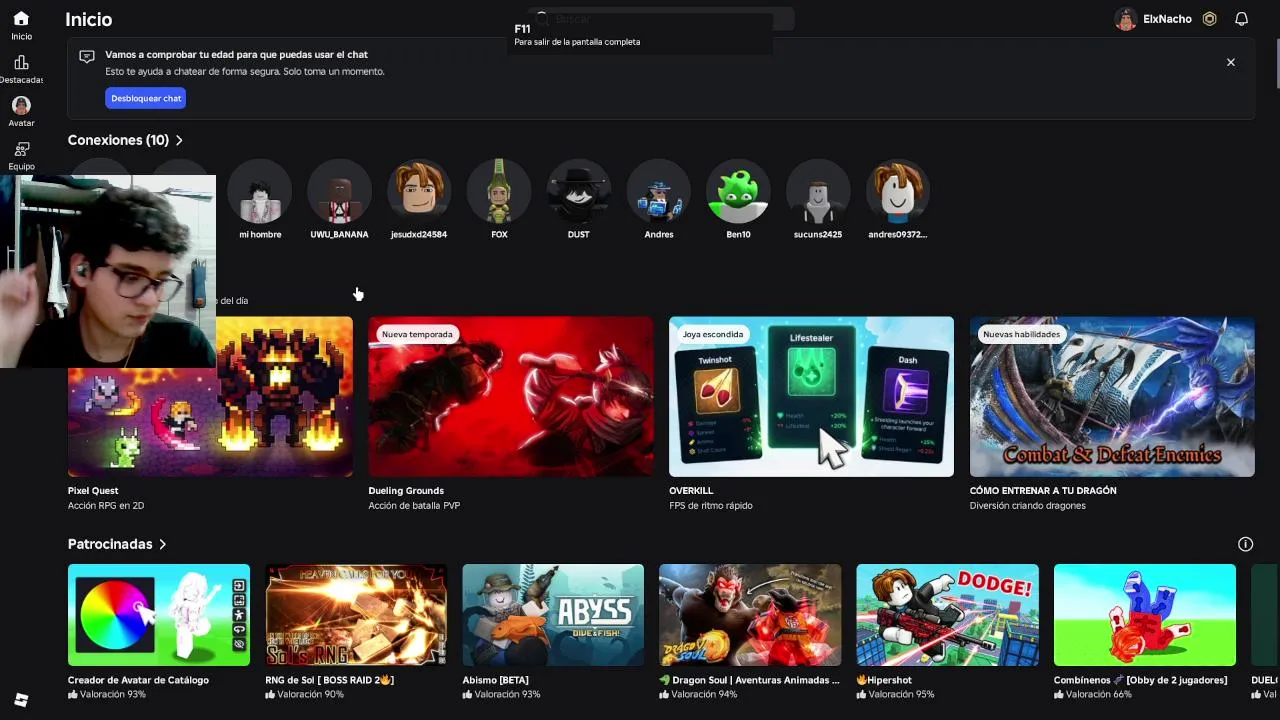Click the Desbloquear chat button

(146, 98)
